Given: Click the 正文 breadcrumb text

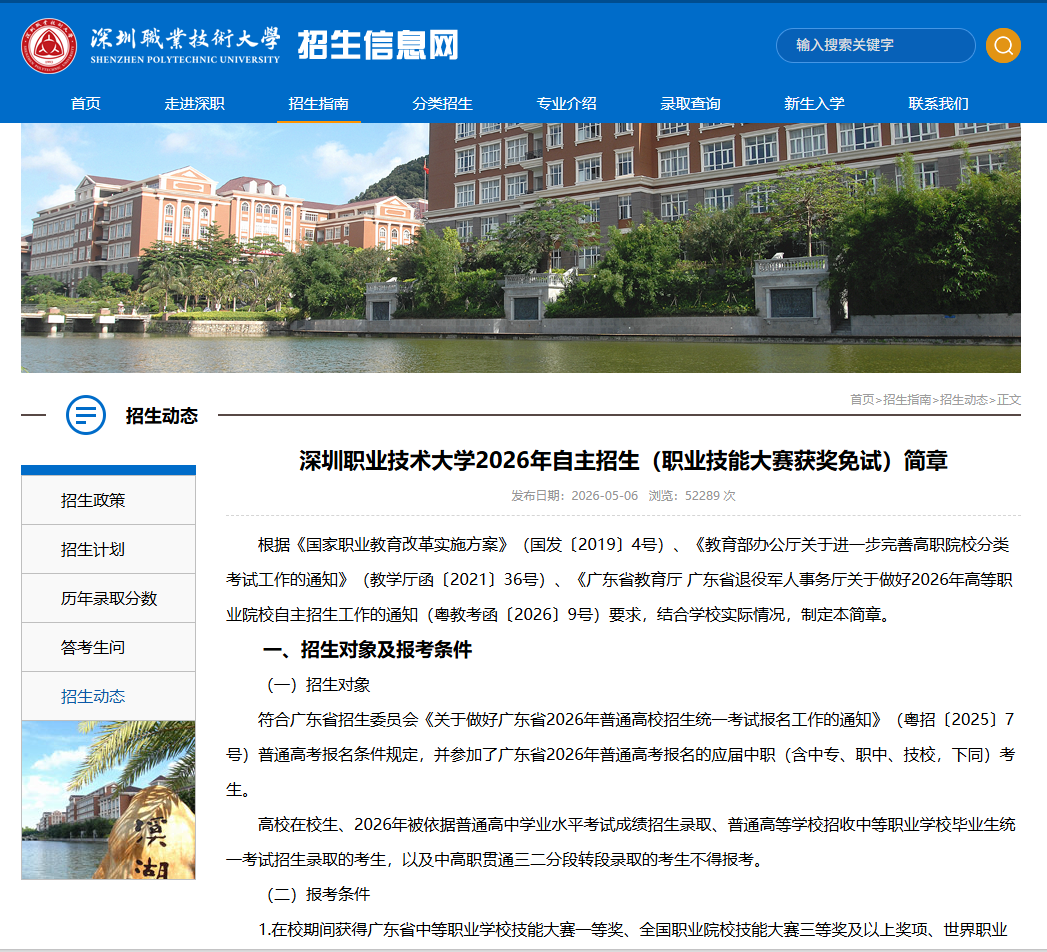Looking at the screenshot, I should (x=1009, y=399).
